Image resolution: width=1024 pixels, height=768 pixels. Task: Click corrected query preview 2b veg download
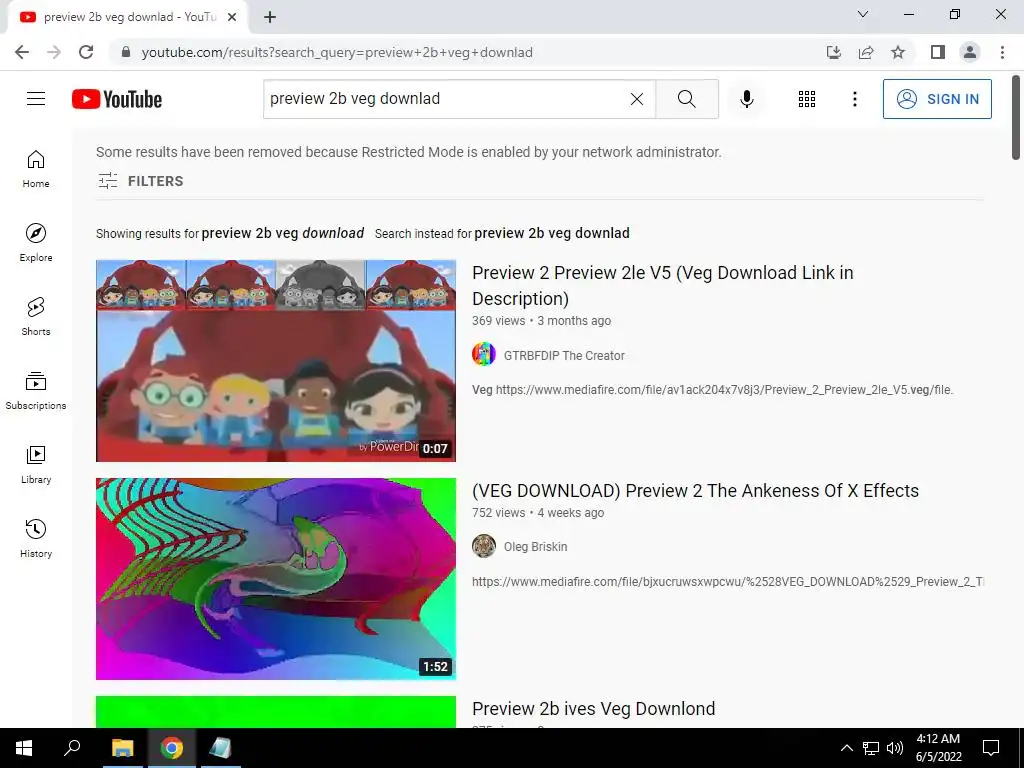click(x=283, y=233)
